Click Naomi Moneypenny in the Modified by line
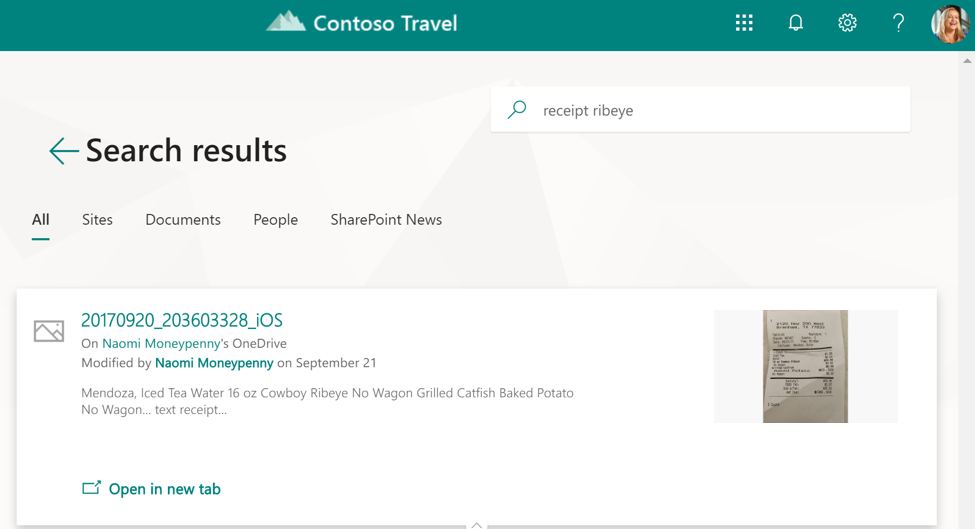The height and width of the screenshot is (529, 975). (214, 362)
